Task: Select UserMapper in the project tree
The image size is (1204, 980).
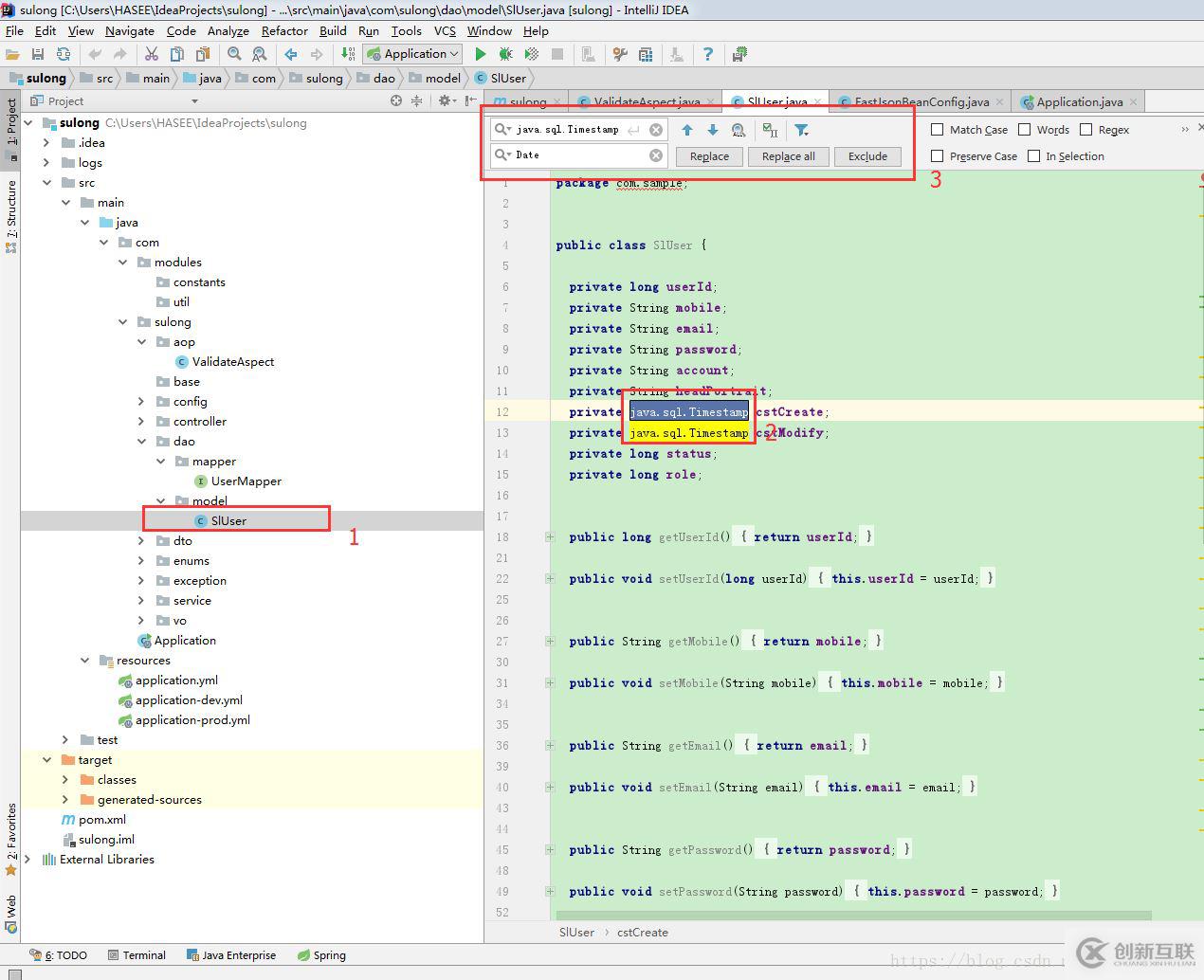Action: click(x=246, y=481)
